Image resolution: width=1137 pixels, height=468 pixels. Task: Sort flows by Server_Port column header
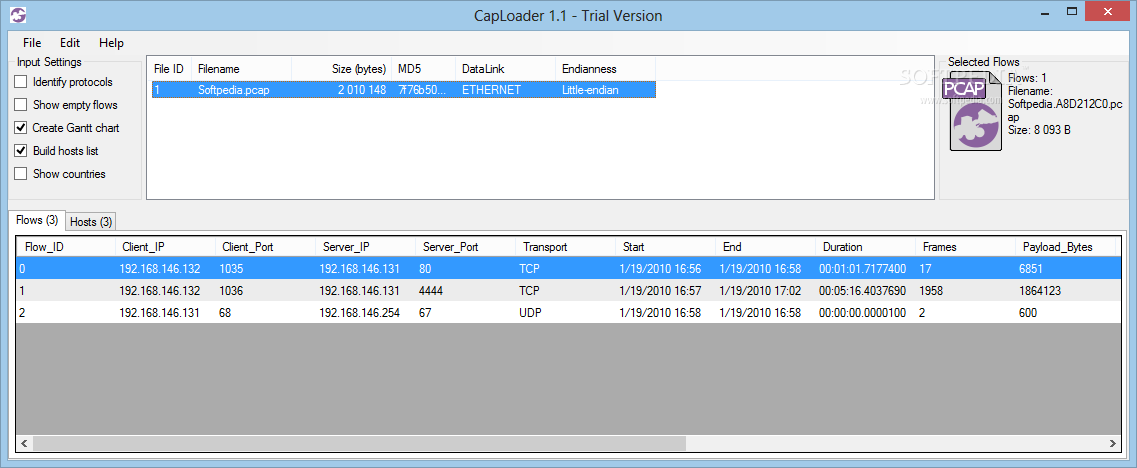[x=466, y=247]
